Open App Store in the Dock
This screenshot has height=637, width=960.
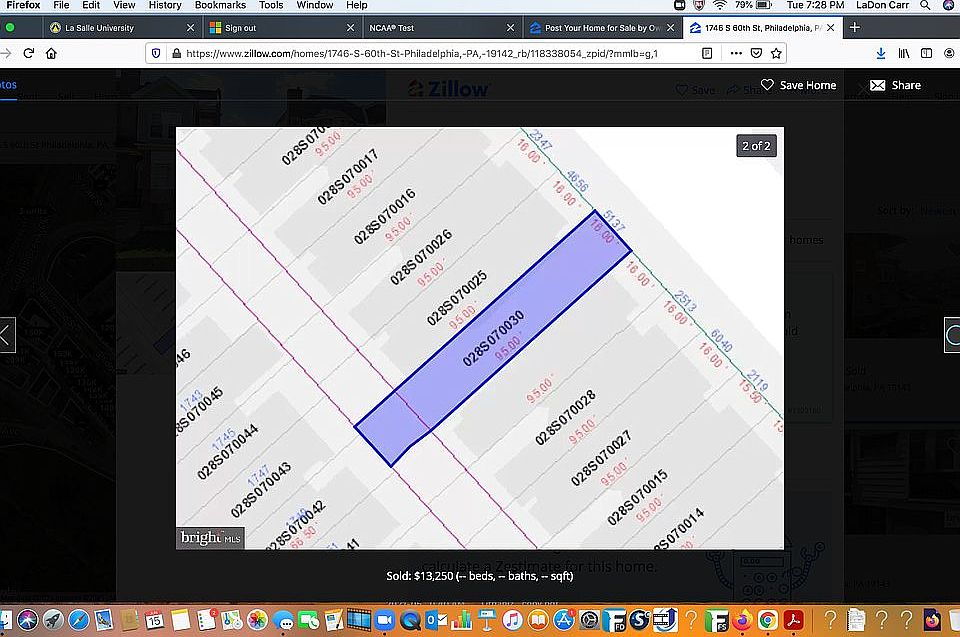(563, 620)
